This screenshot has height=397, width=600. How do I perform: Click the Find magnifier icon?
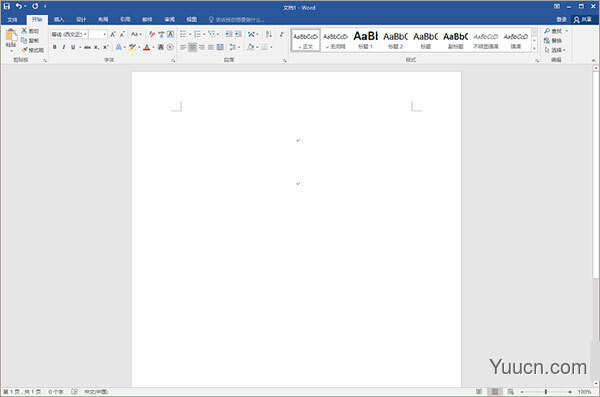(547, 31)
